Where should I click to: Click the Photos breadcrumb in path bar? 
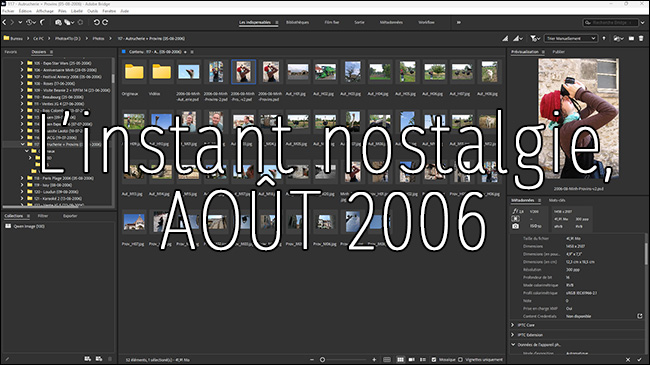pos(98,39)
